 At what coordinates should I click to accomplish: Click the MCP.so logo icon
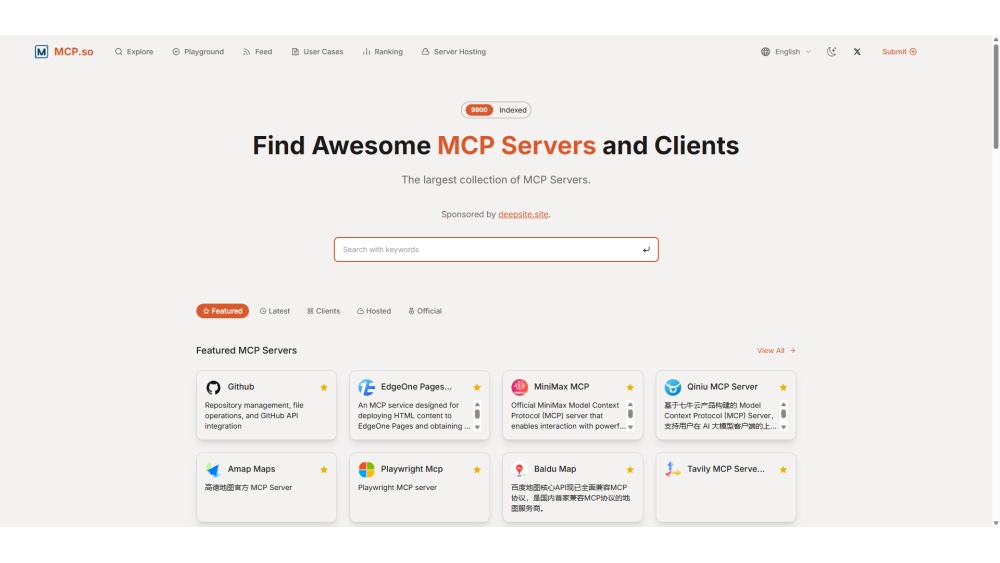pyautogui.click(x=41, y=52)
